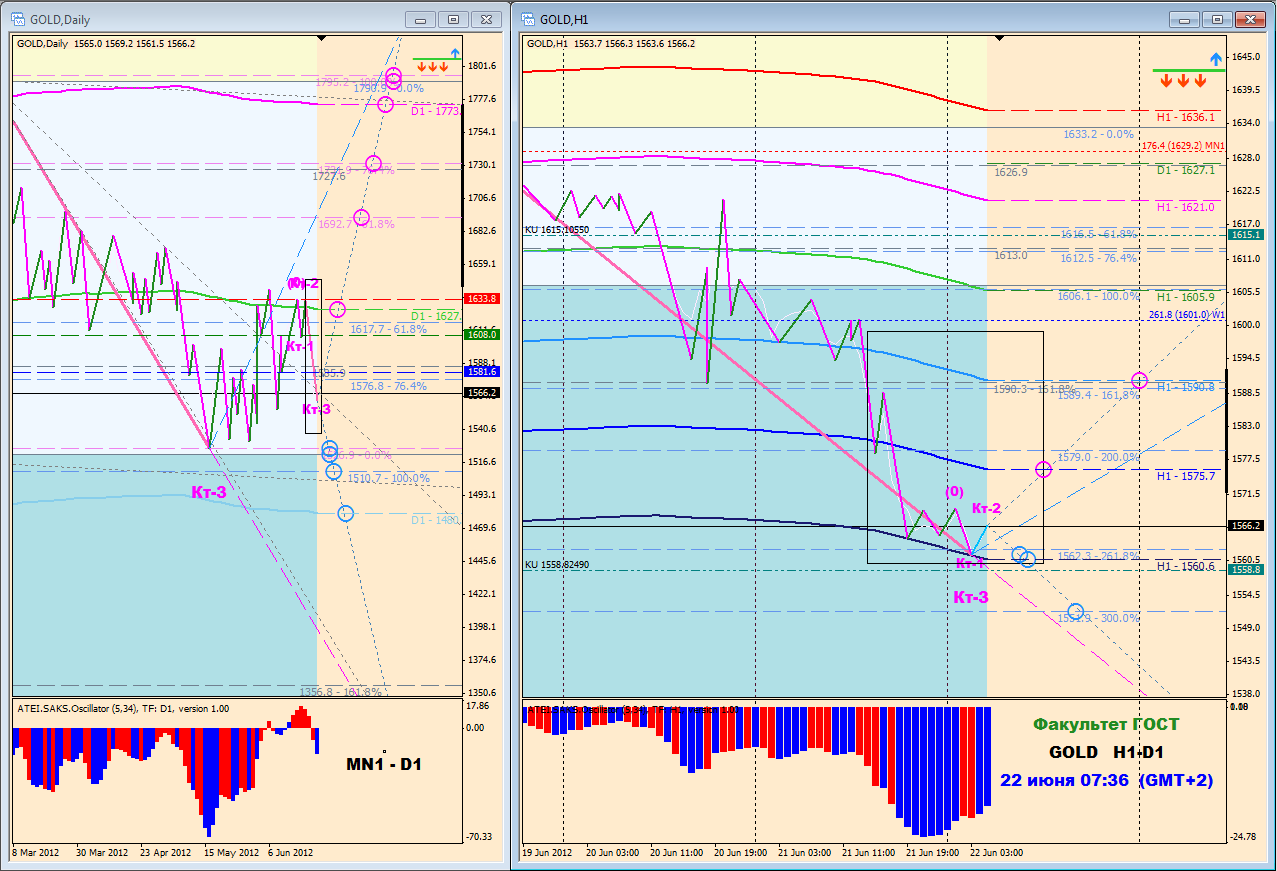1277x871 pixels.
Task: Click the 1566.2 current price tag in H1 chart
Action: [1245, 525]
